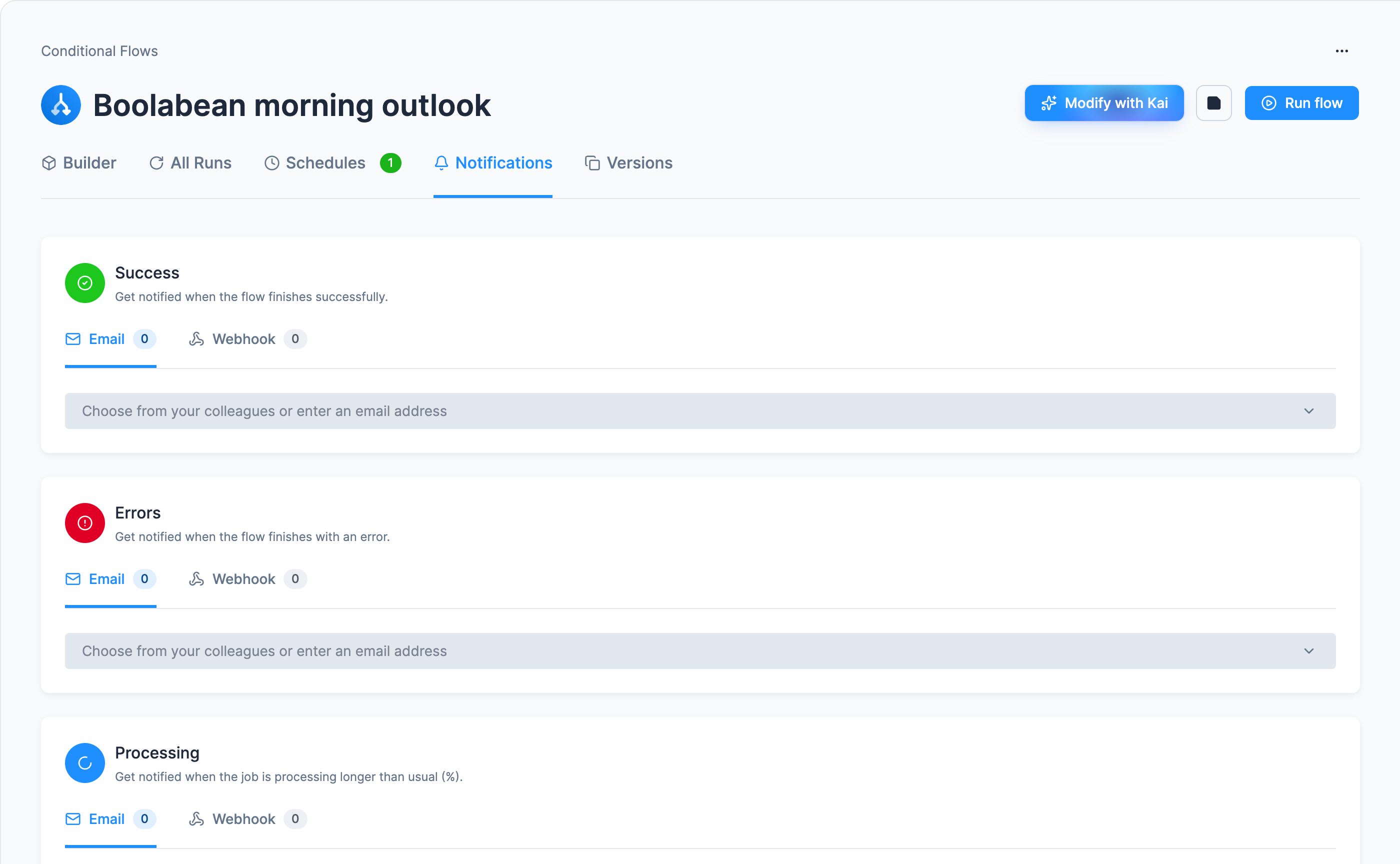
Task: Select Email tab under Errors
Action: pos(111,579)
